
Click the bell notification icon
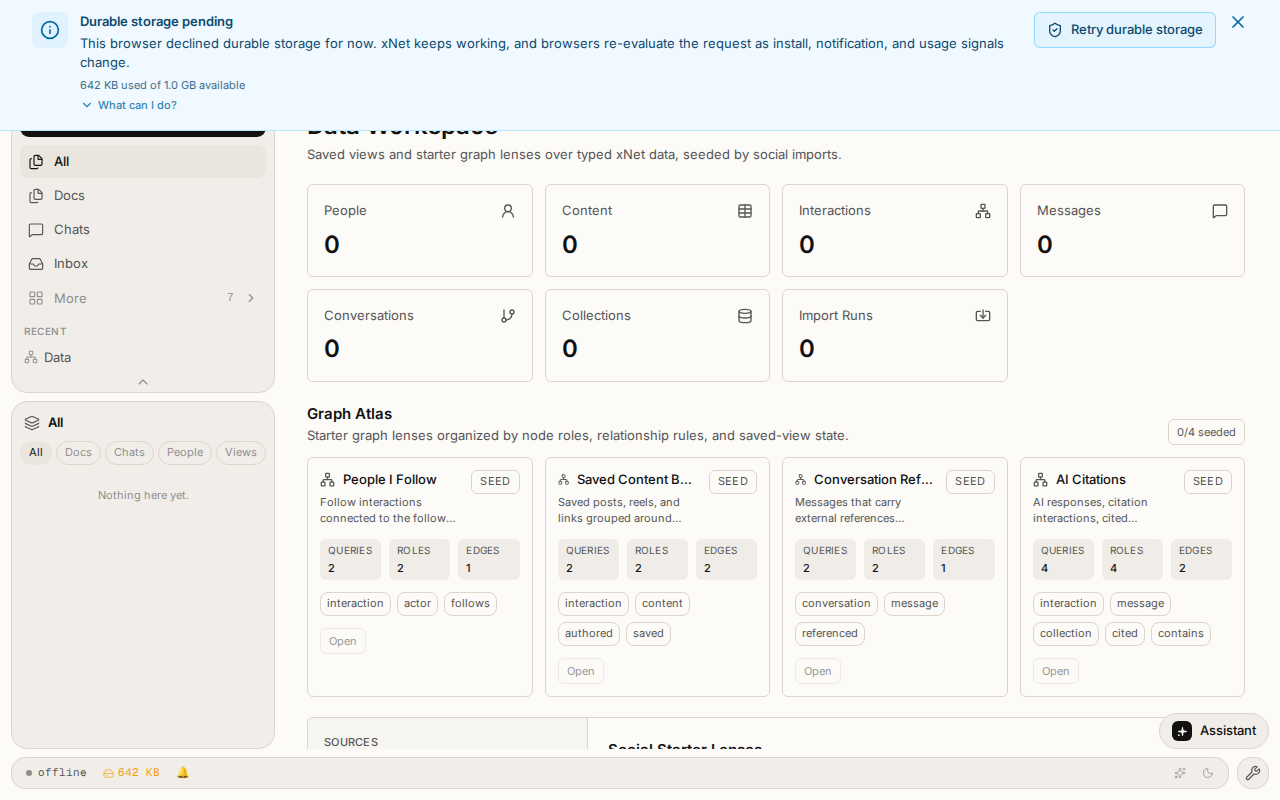[x=183, y=773]
